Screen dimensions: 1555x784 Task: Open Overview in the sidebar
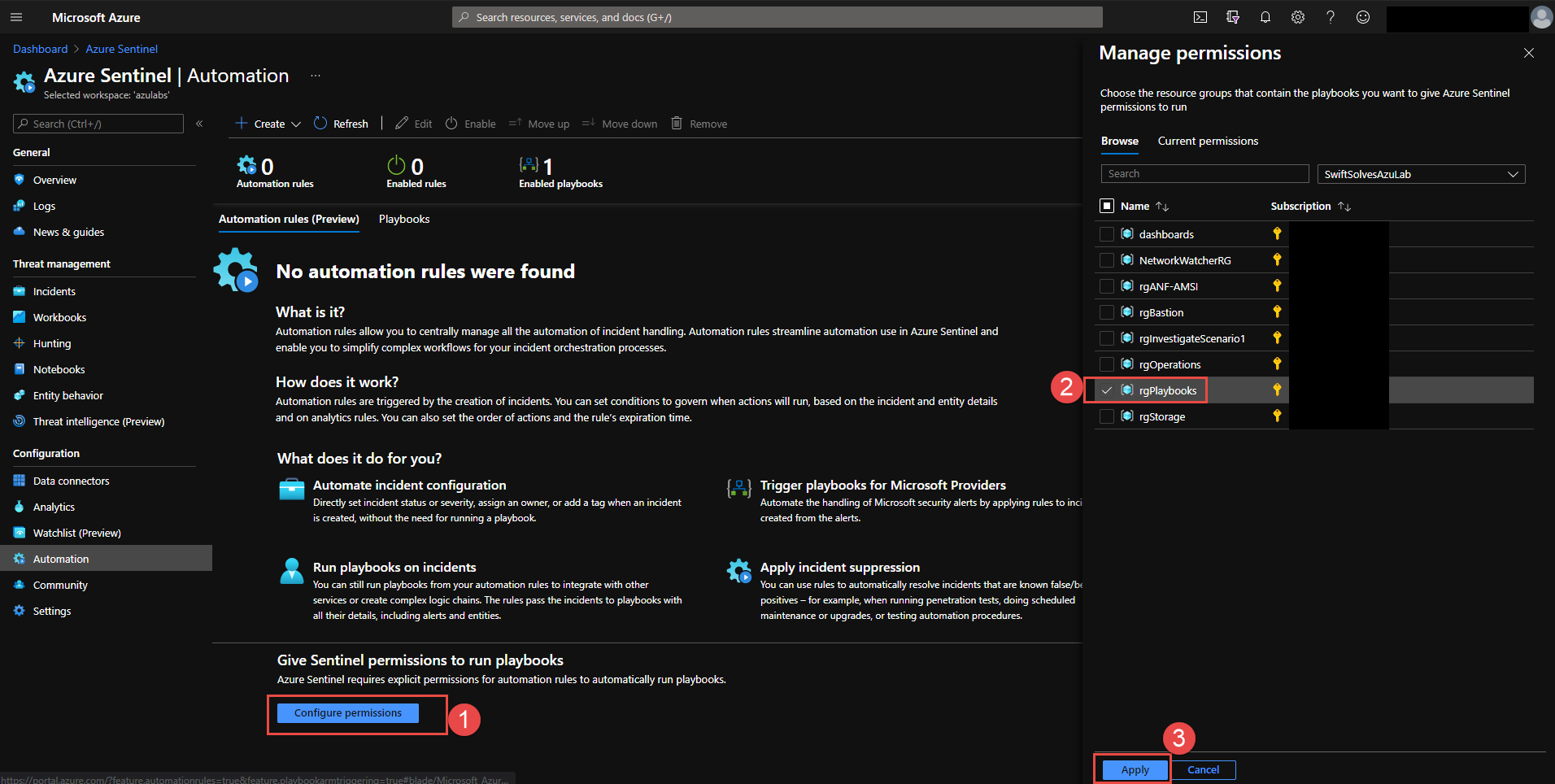pyautogui.click(x=54, y=181)
